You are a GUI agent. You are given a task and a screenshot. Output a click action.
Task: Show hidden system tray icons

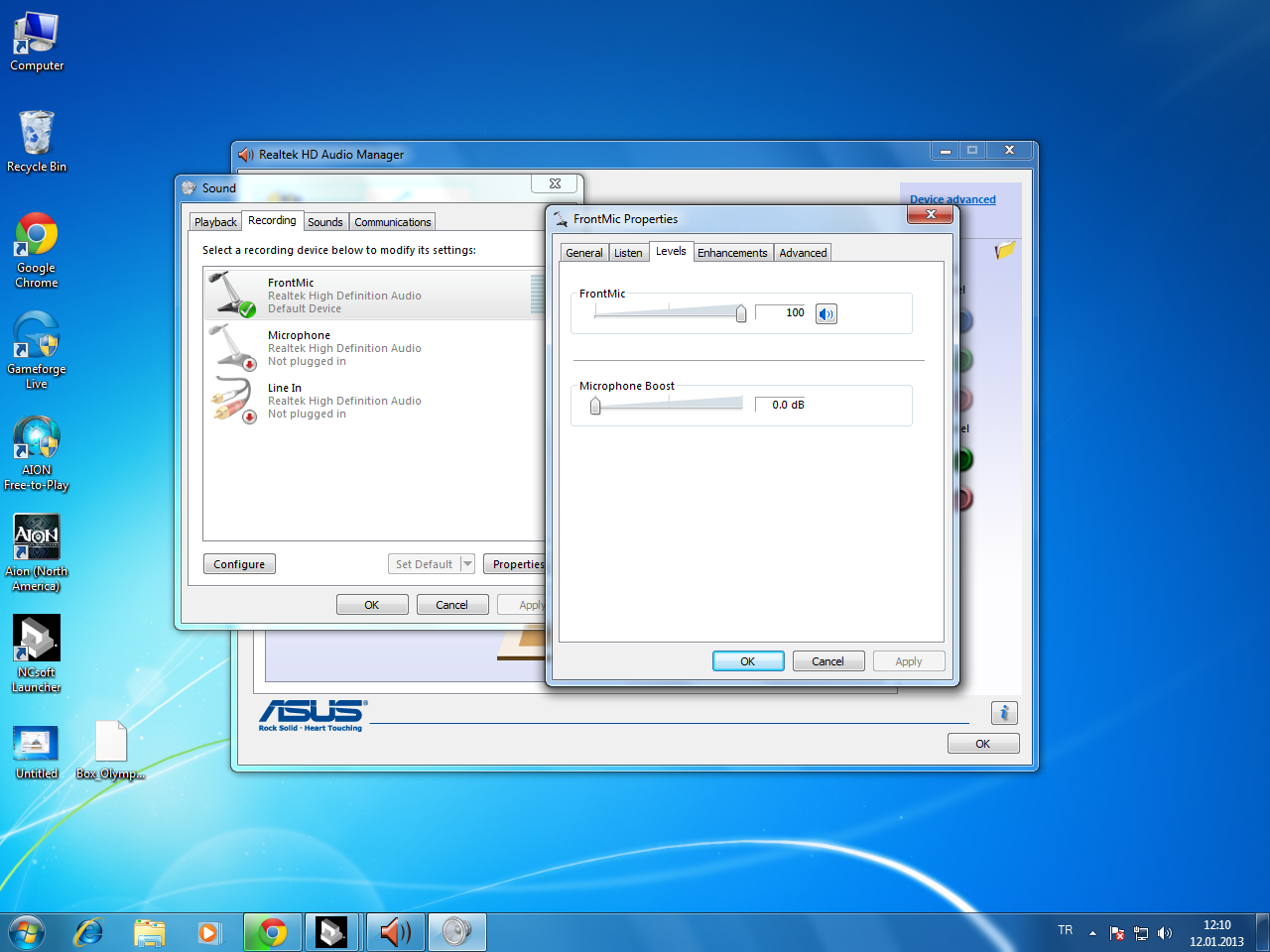1092,933
